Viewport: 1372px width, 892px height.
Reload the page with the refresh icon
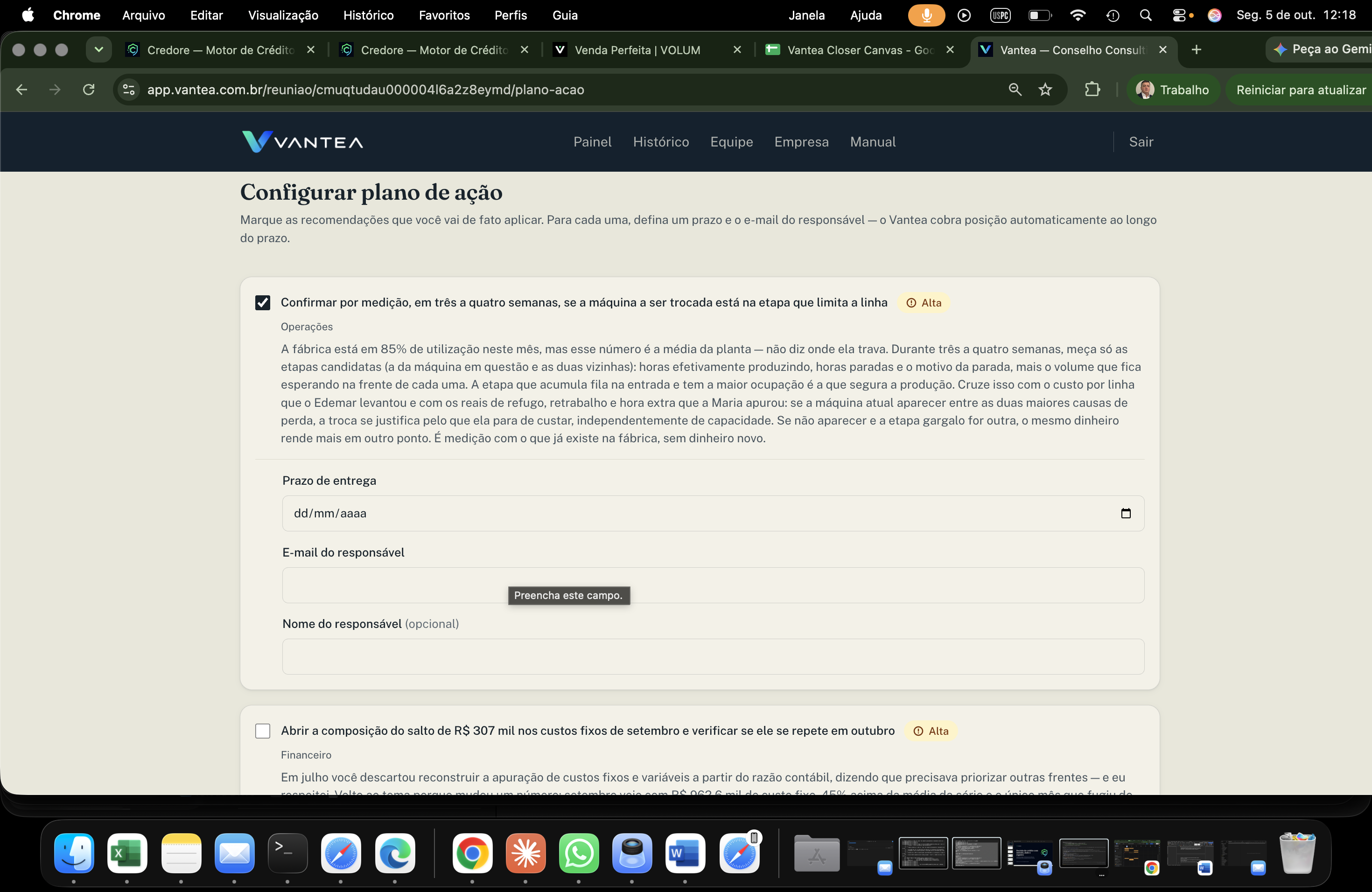pos(89,89)
